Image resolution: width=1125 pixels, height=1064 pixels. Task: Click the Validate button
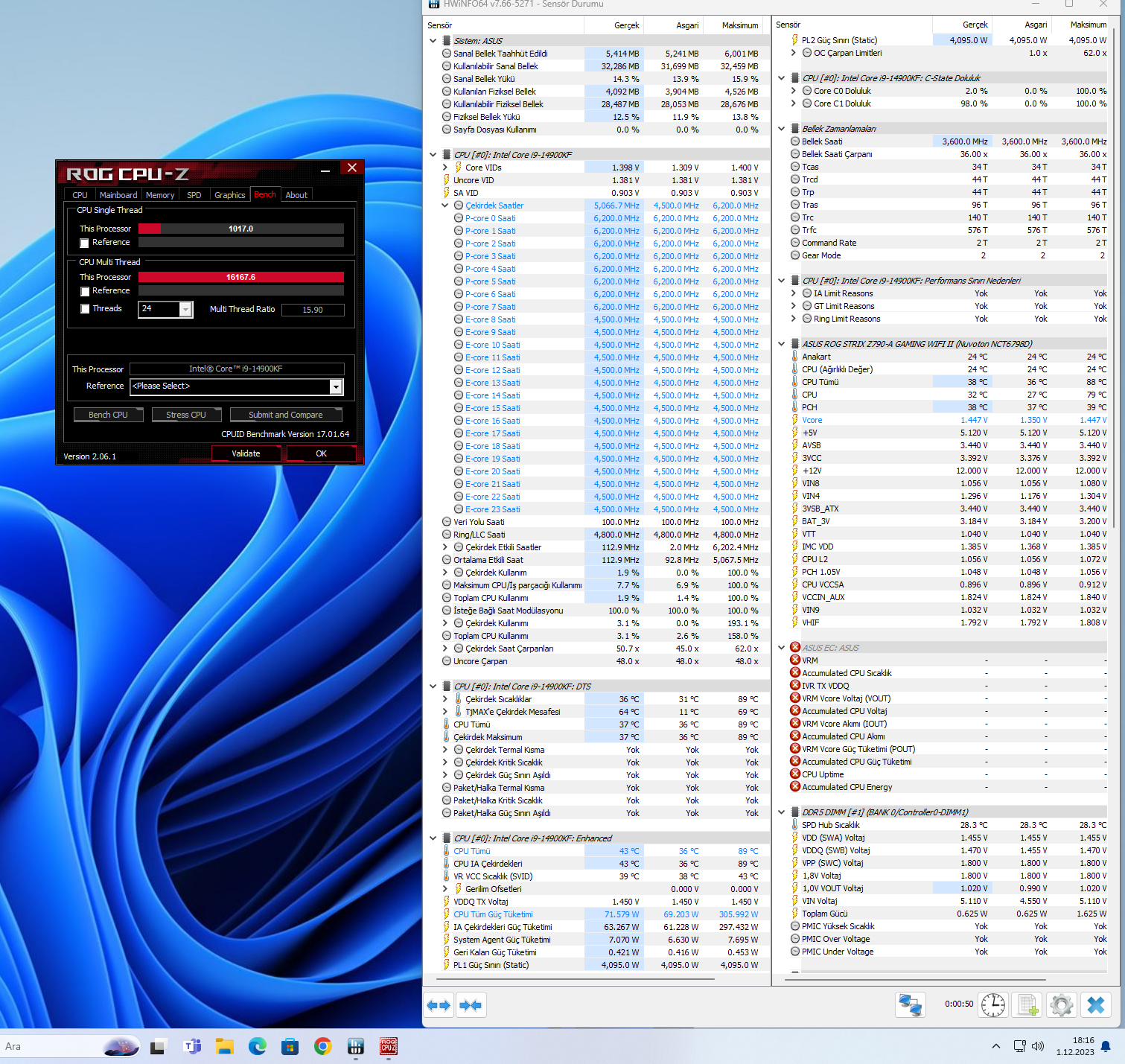(x=246, y=453)
